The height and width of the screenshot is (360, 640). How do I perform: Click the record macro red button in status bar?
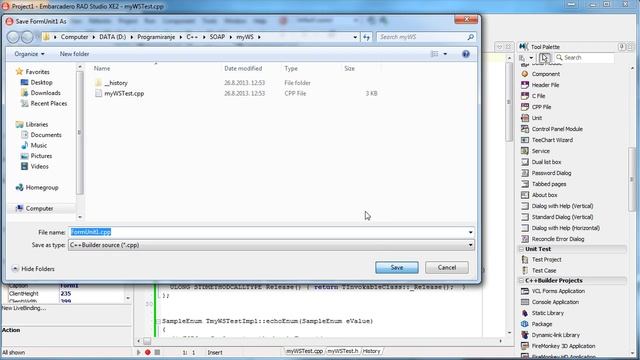click(148, 352)
